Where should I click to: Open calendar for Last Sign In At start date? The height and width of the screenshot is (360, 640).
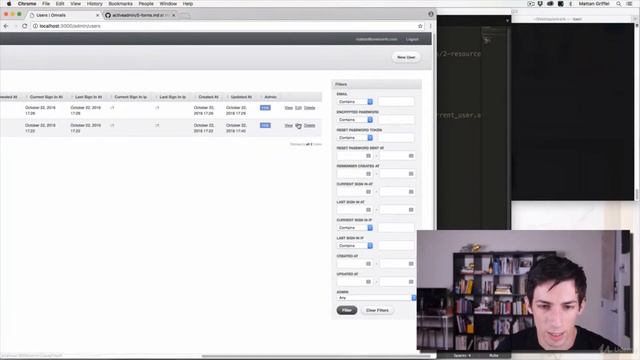coord(368,210)
